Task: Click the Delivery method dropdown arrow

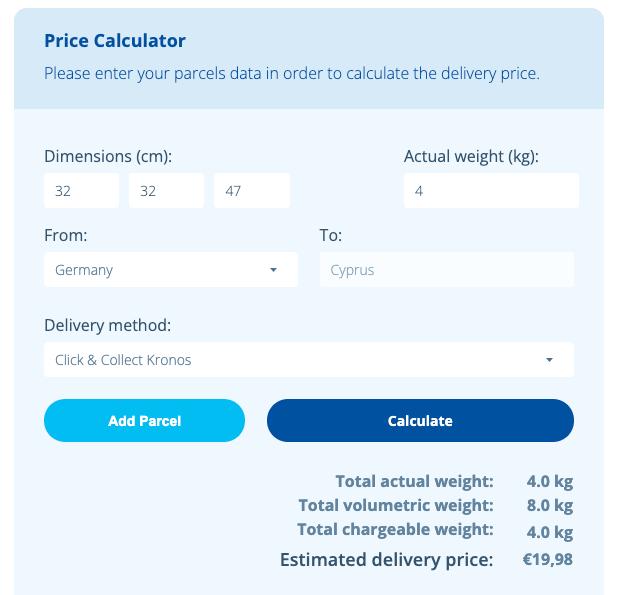Action: 549,360
